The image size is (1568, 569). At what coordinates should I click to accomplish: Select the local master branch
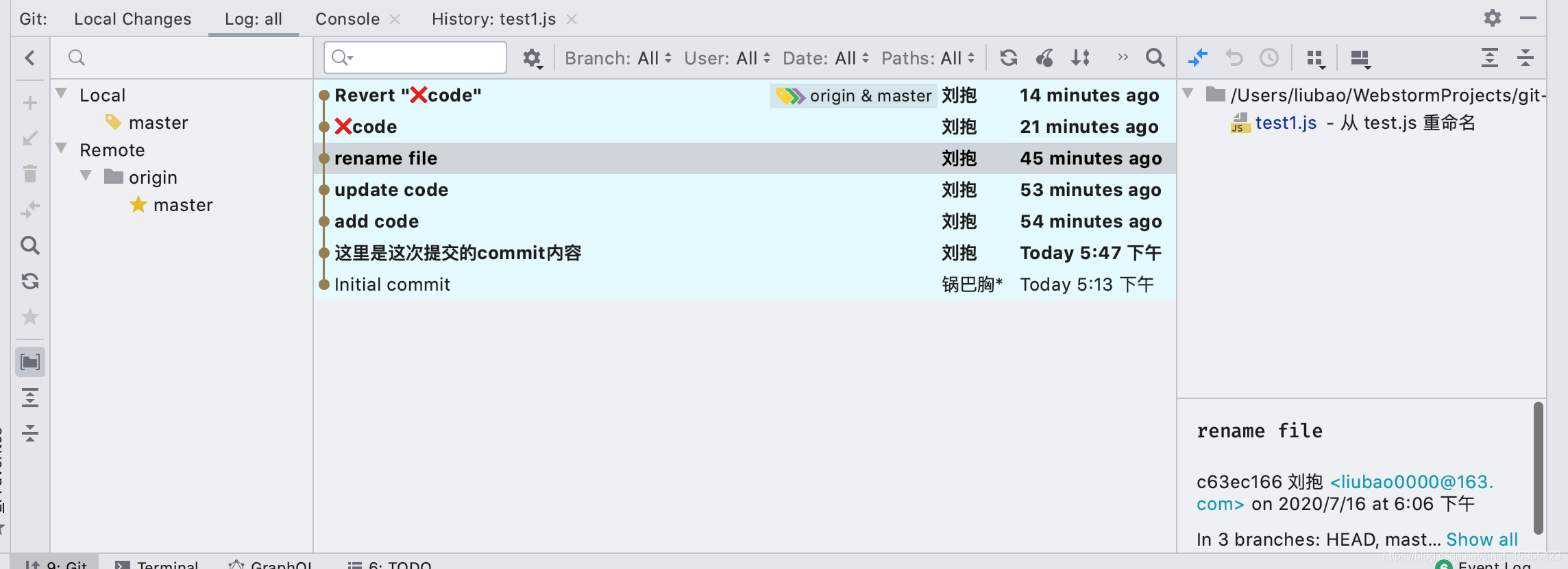(x=158, y=123)
